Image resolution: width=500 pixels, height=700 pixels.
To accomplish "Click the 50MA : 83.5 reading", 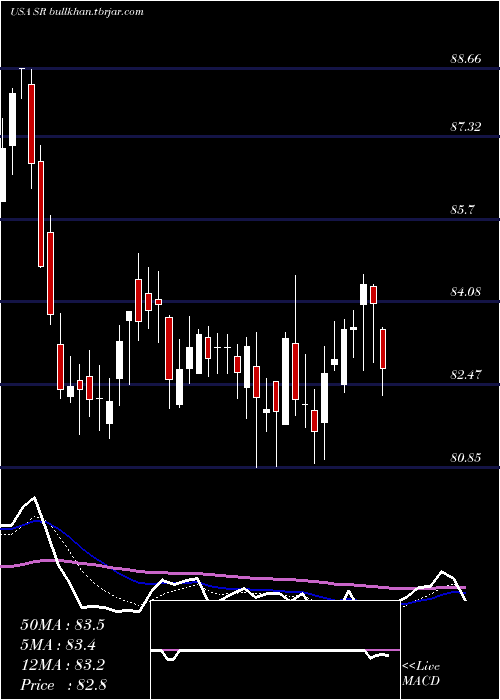I will click(x=62, y=625).
